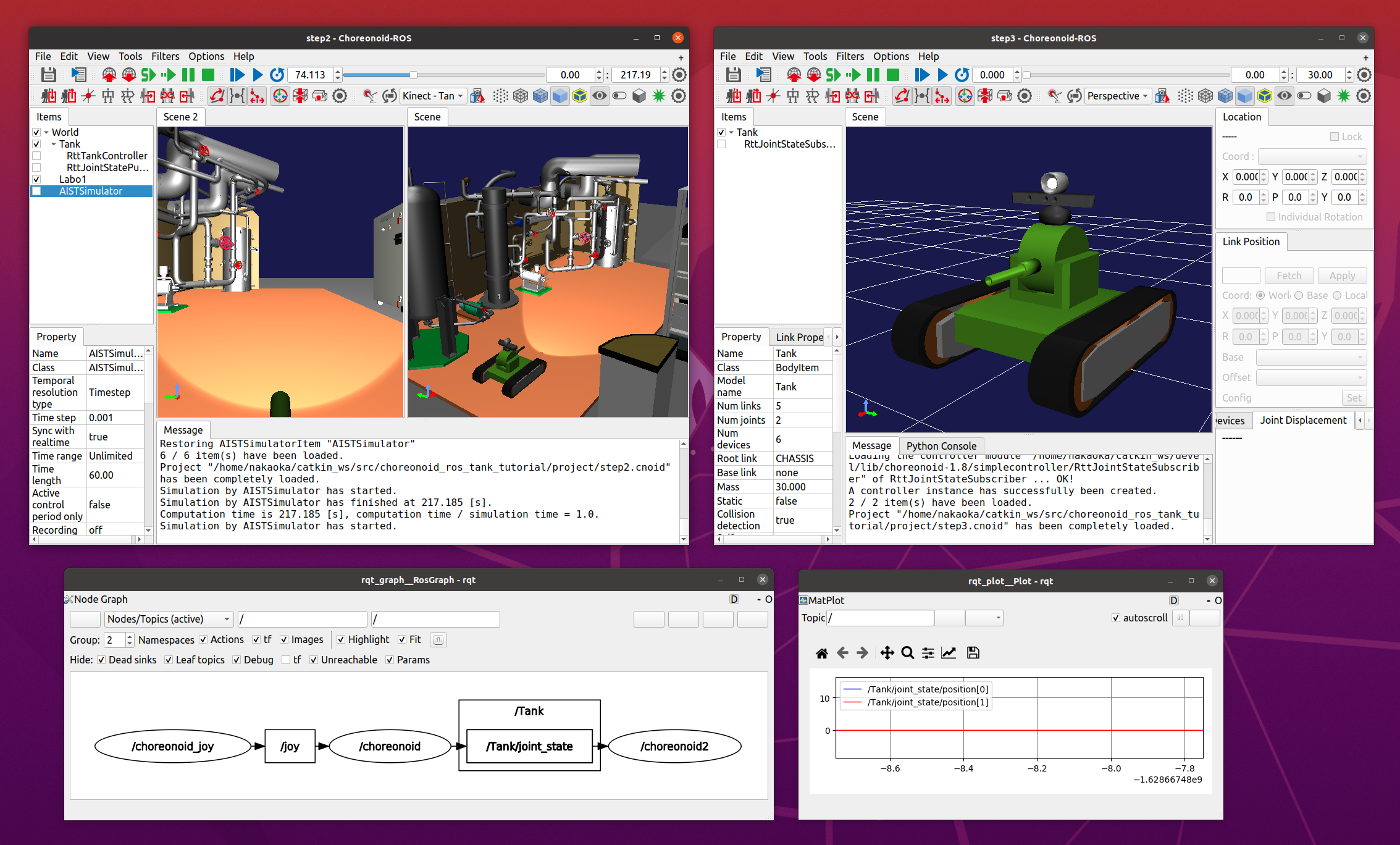Check the AISTSimulator item checkbox
The width and height of the screenshot is (1400, 845).
36,191
